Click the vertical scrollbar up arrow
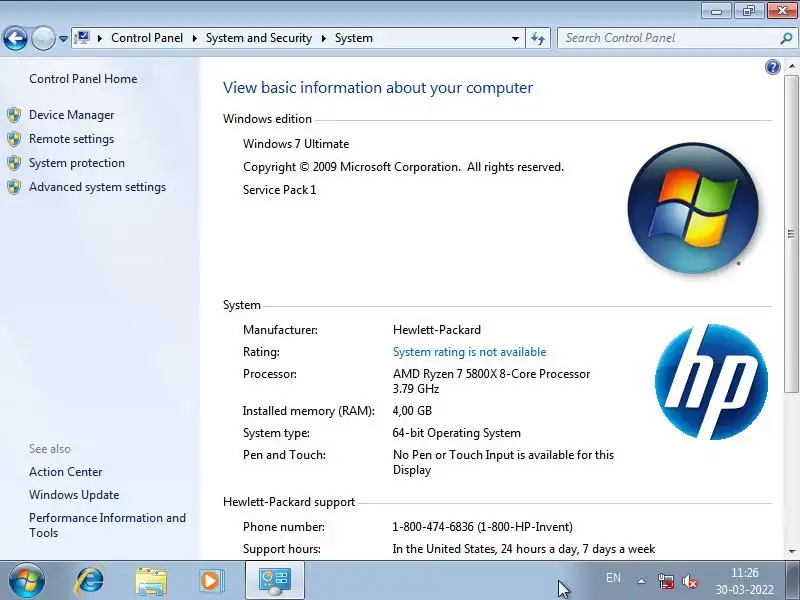This screenshot has width=800, height=600. click(x=791, y=66)
